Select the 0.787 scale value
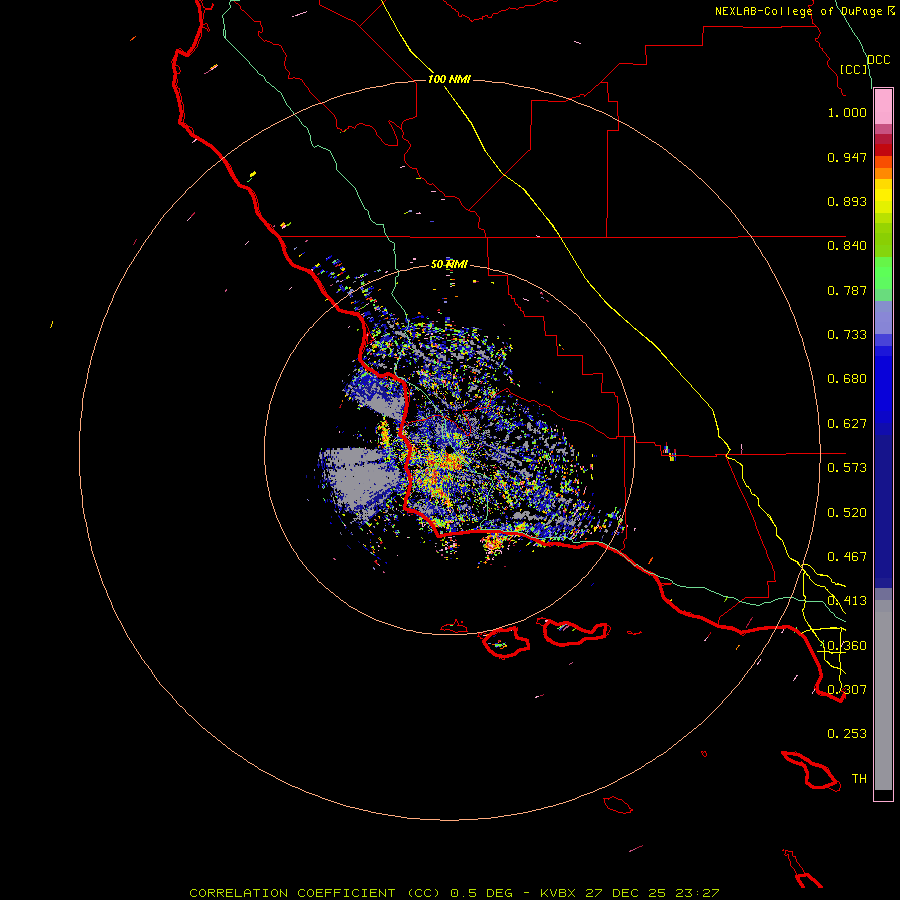 tap(847, 290)
